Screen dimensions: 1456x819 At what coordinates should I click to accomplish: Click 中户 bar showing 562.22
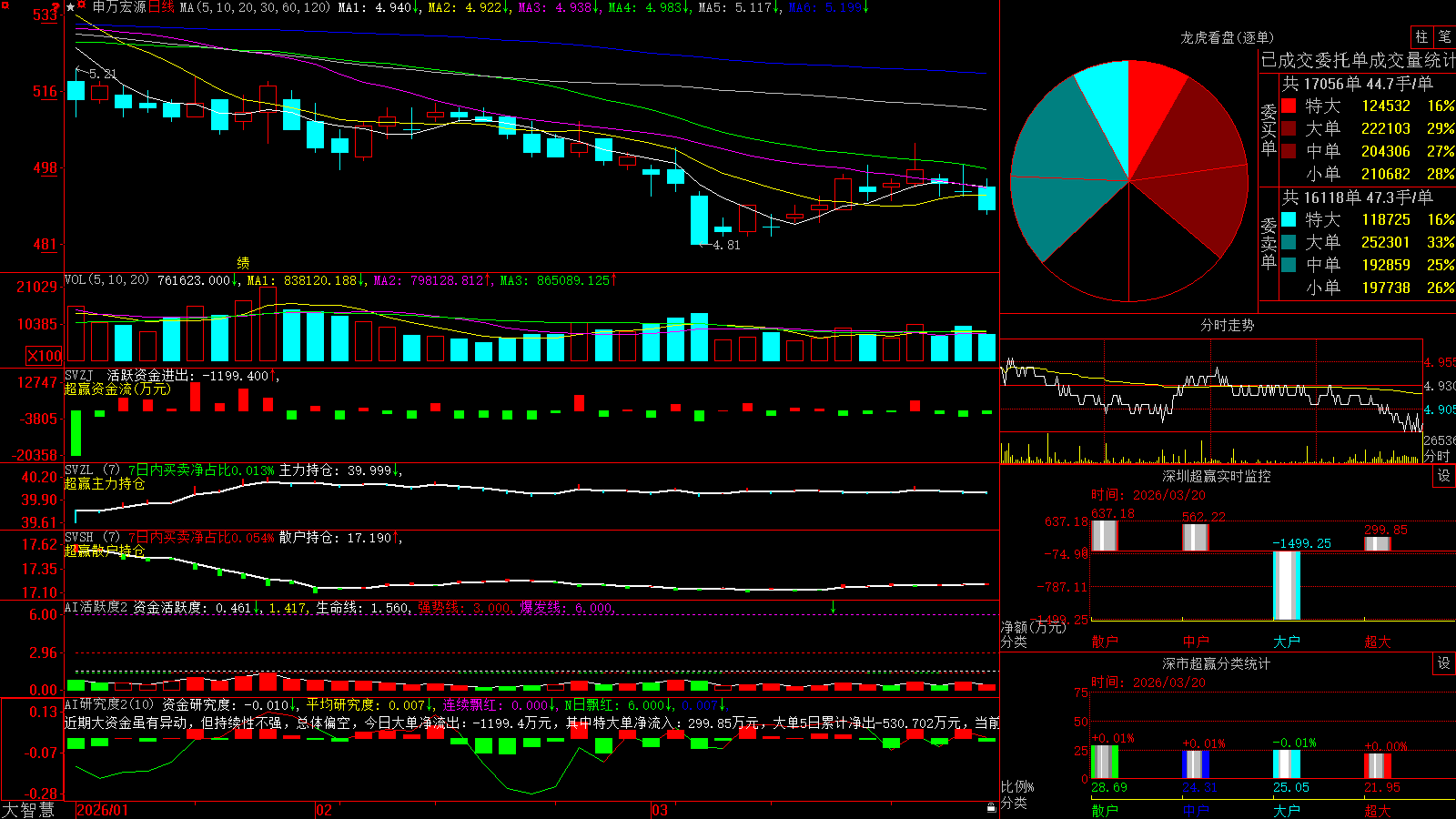1196,537
